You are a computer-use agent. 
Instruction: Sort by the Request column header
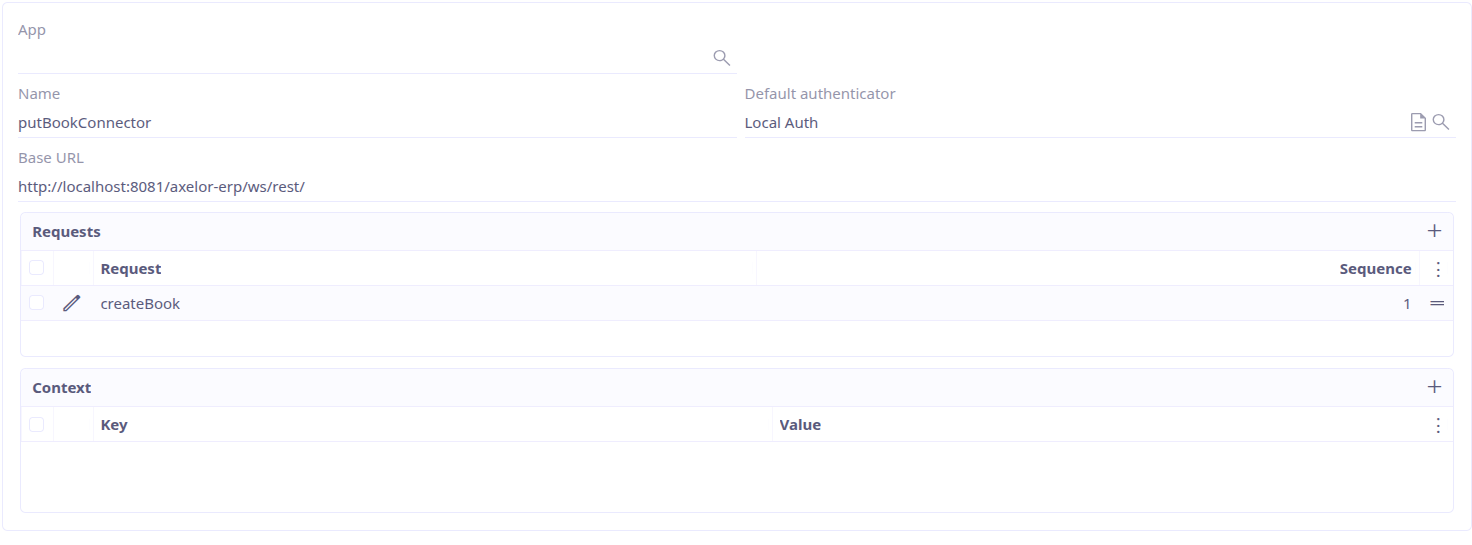(x=131, y=269)
